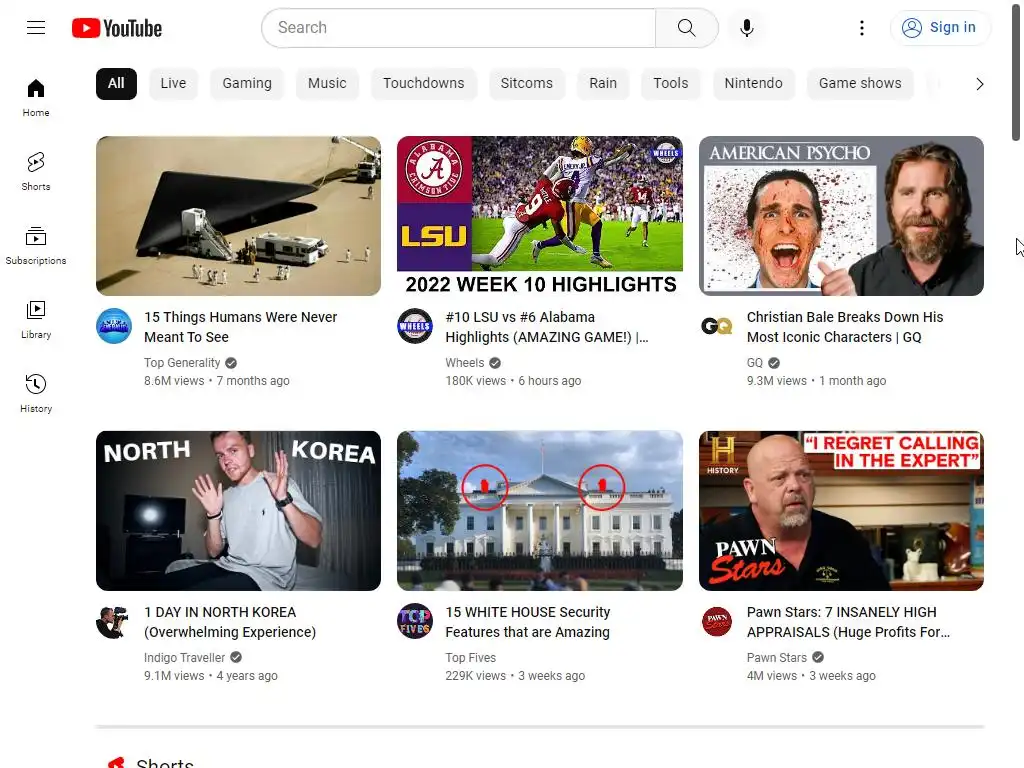Go to Home in the sidebar

tap(36, 98)
